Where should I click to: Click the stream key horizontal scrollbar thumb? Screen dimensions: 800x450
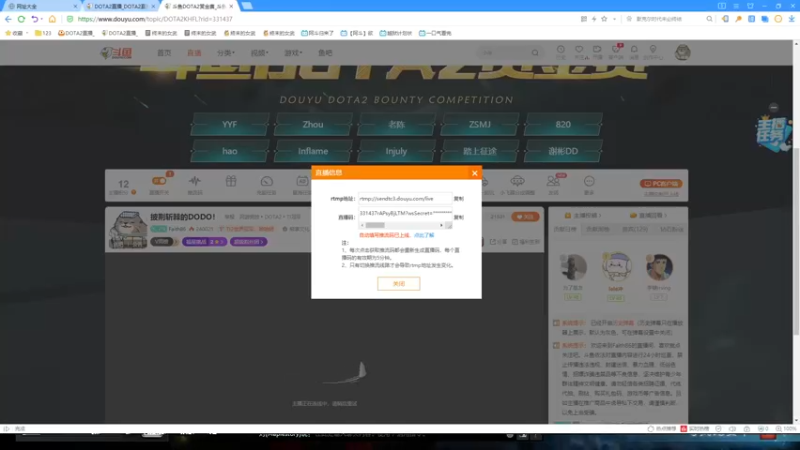(375, 225)
